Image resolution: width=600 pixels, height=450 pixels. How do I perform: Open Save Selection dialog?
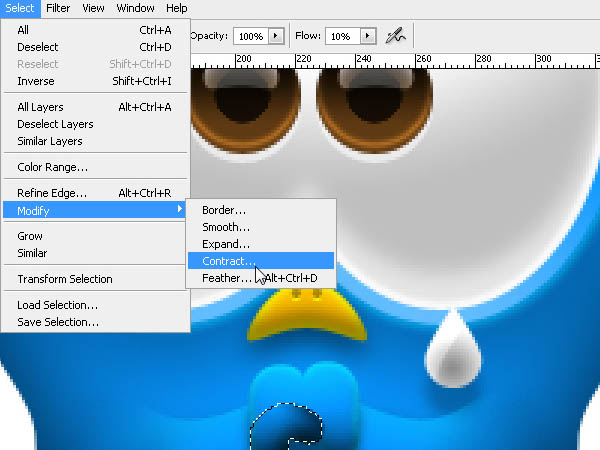[94, 322]
